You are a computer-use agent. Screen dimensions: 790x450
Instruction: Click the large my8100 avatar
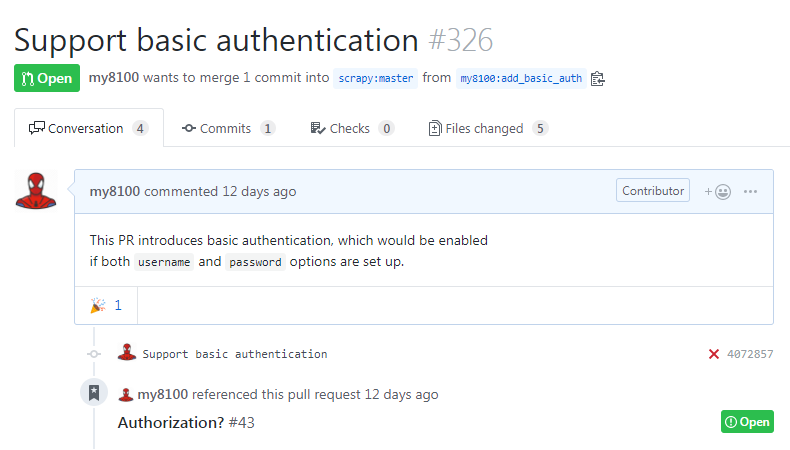[36, 190]
